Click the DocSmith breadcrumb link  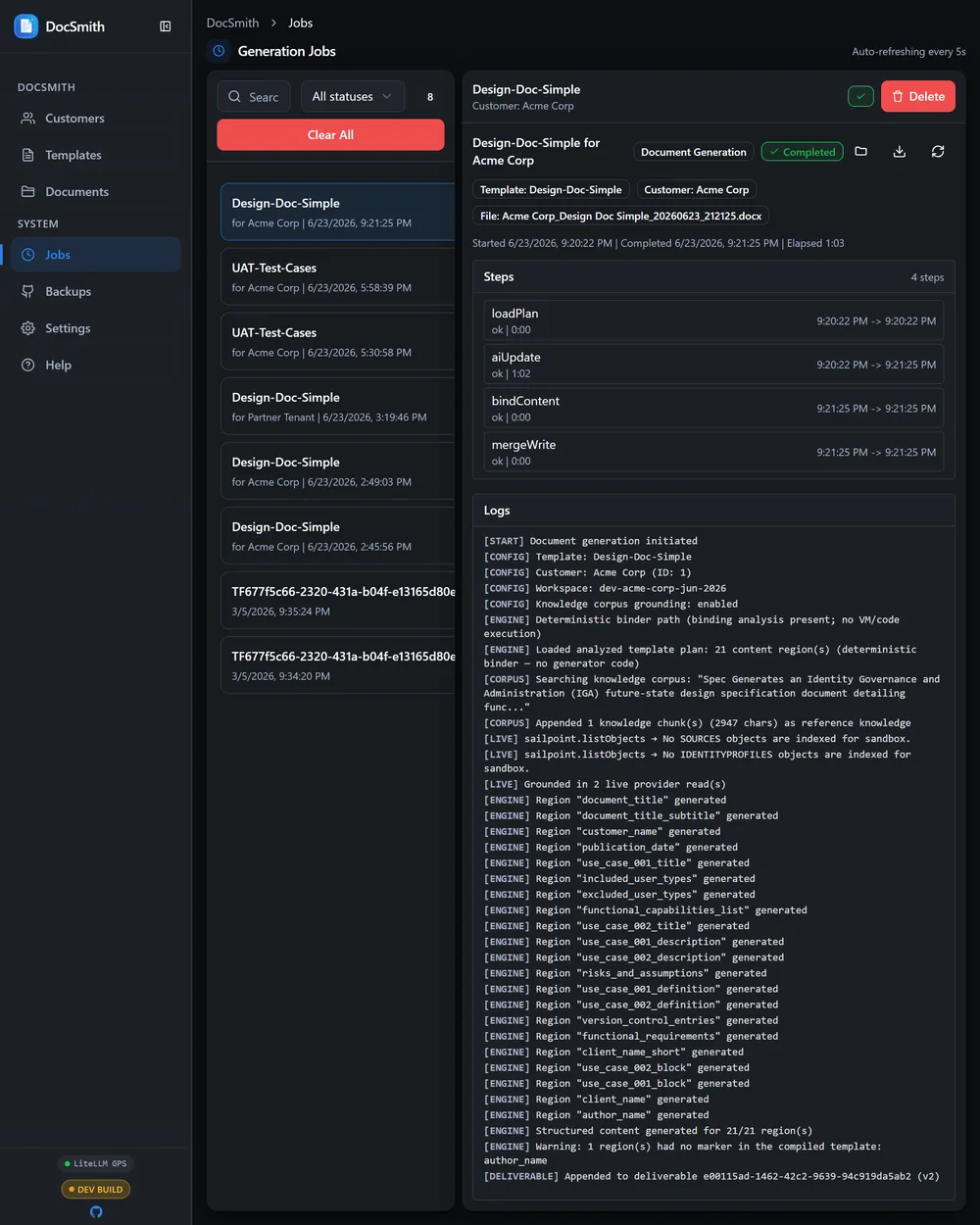233,23
